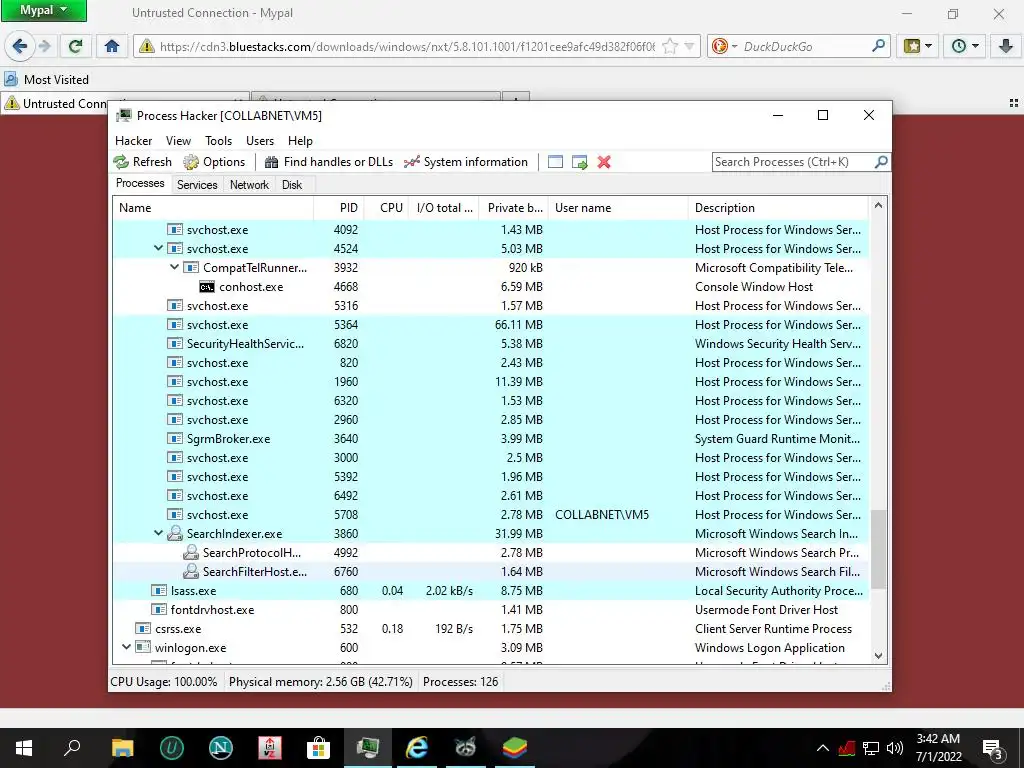Viewport: 1024px width, 768px height.
Task: Click the COLLABNET\VM5 user name cell
Action: [x=602, y=515]
